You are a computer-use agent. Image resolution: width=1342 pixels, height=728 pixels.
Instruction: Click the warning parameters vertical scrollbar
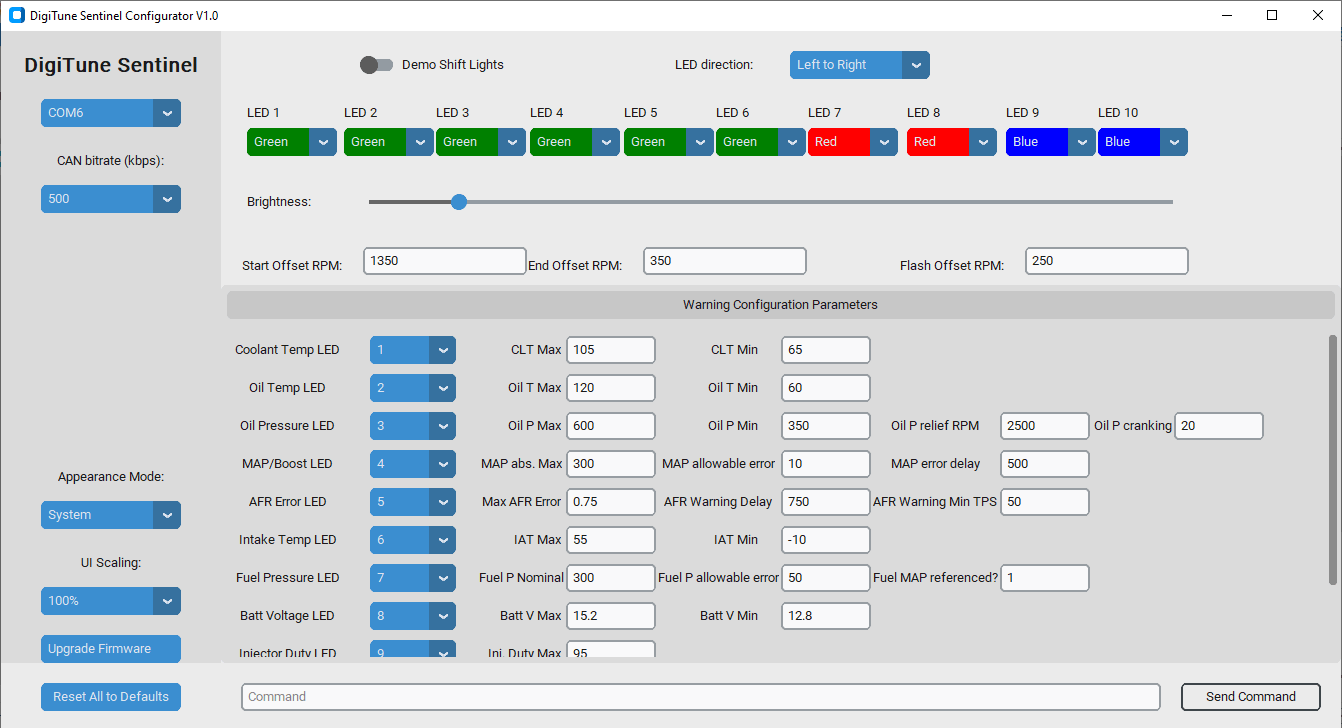click(1333, 460)
